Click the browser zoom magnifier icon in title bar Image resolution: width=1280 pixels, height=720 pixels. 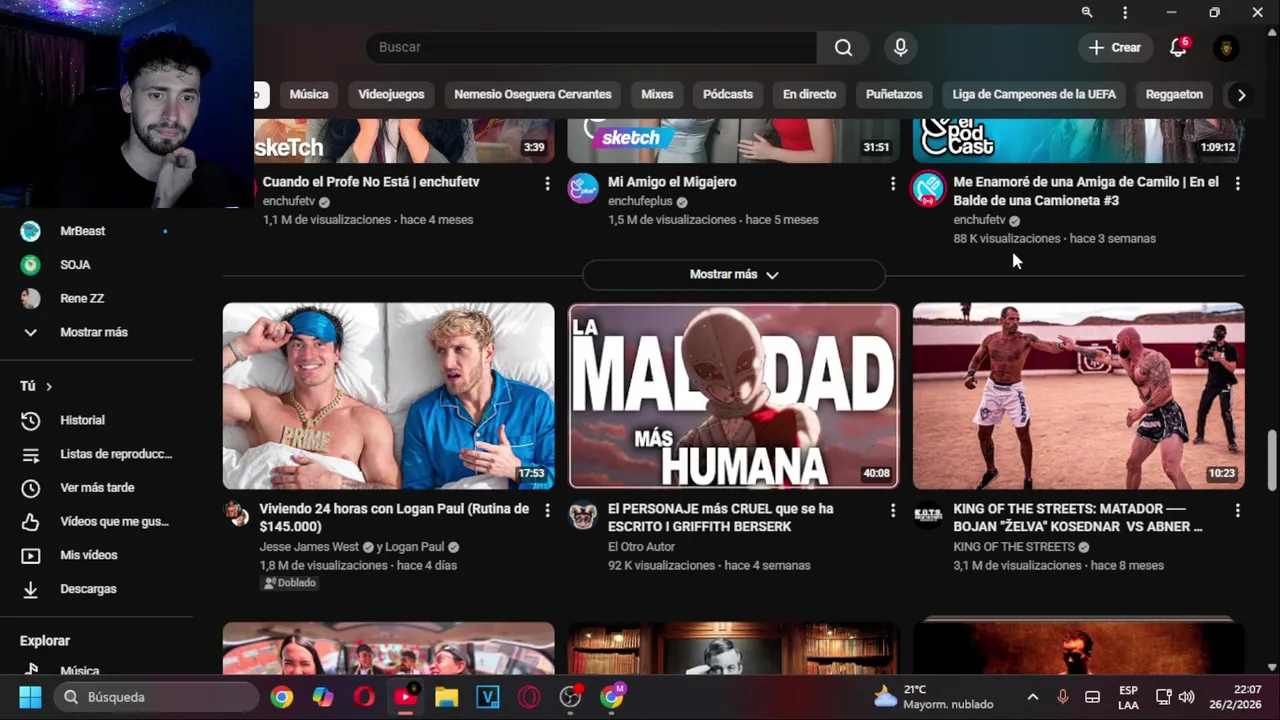(x=1087, y=13)
